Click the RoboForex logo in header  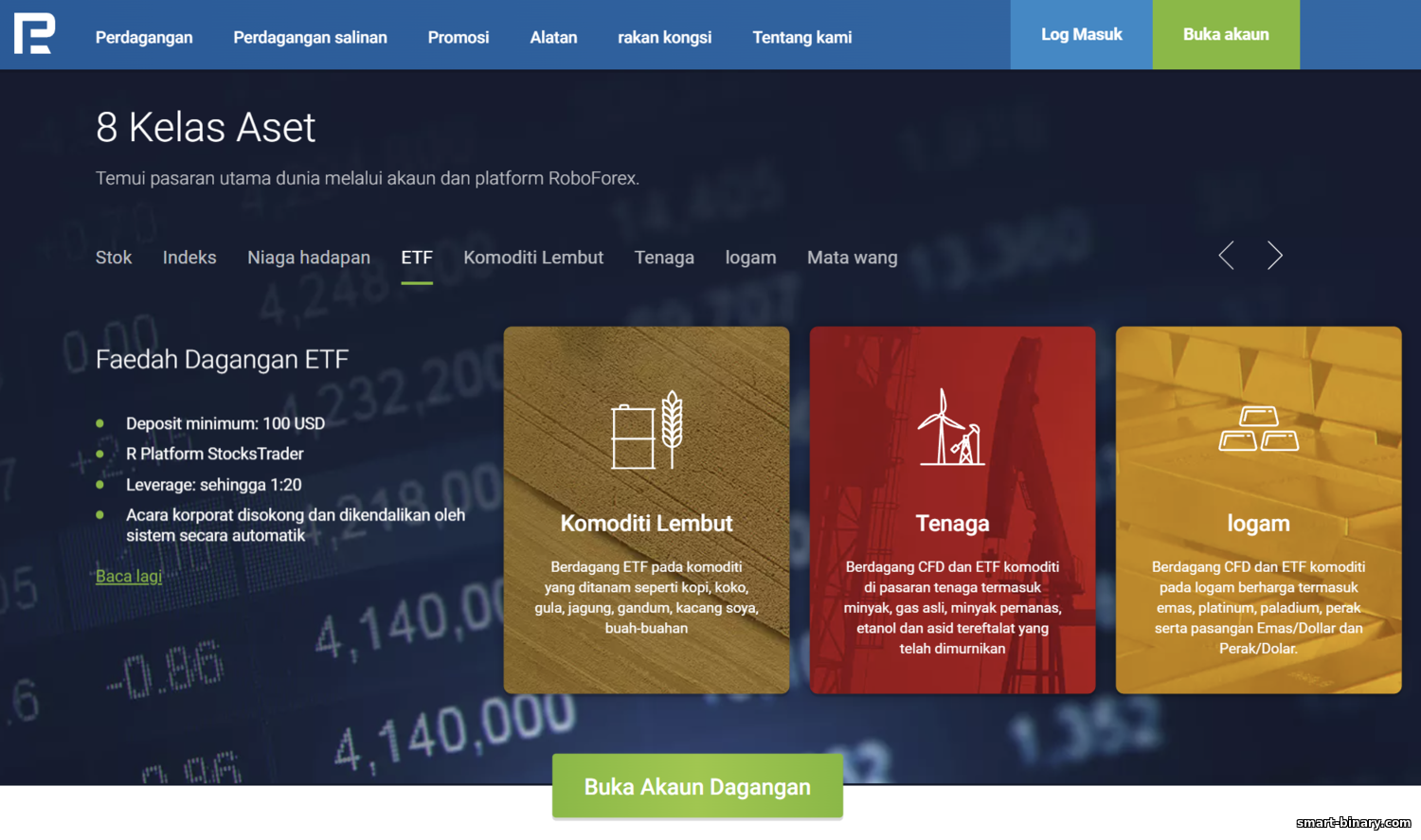33,34
